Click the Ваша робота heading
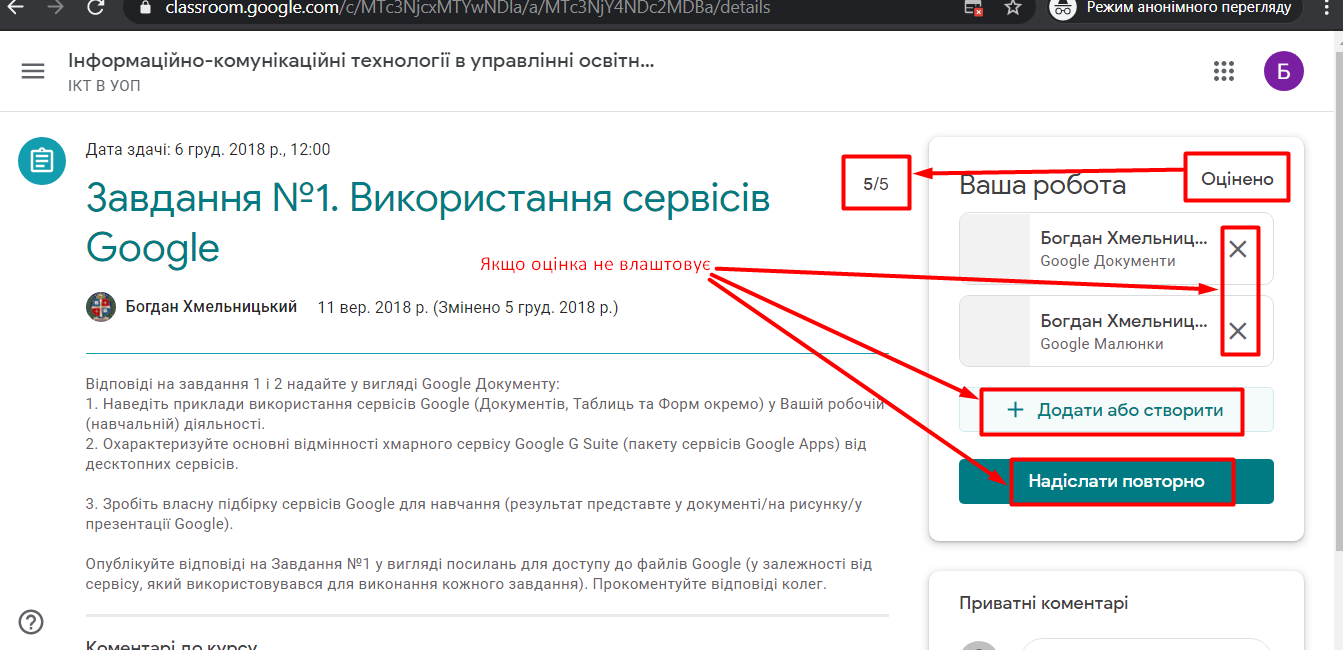This screenshot has height=650, width=1343. pyautogui.click(x=1042, y=185)
